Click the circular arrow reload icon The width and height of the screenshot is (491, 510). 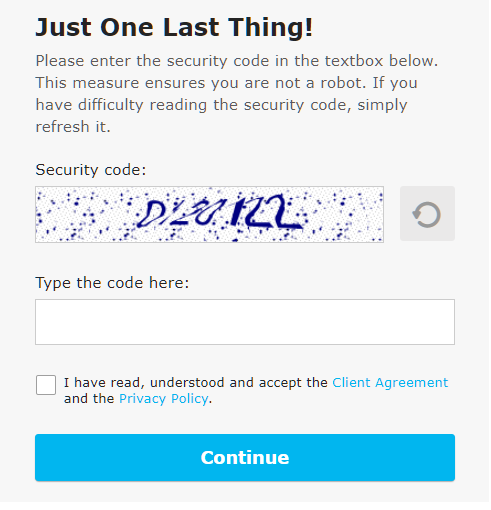coord(428,215)
